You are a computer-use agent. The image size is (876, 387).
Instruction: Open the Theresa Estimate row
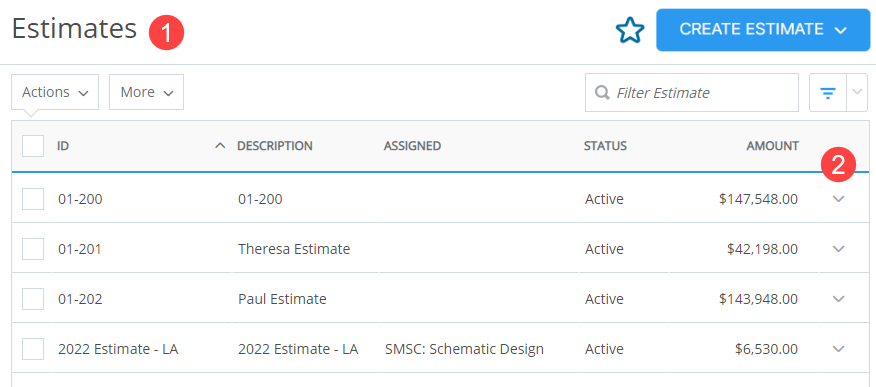[x=440, y=249]
